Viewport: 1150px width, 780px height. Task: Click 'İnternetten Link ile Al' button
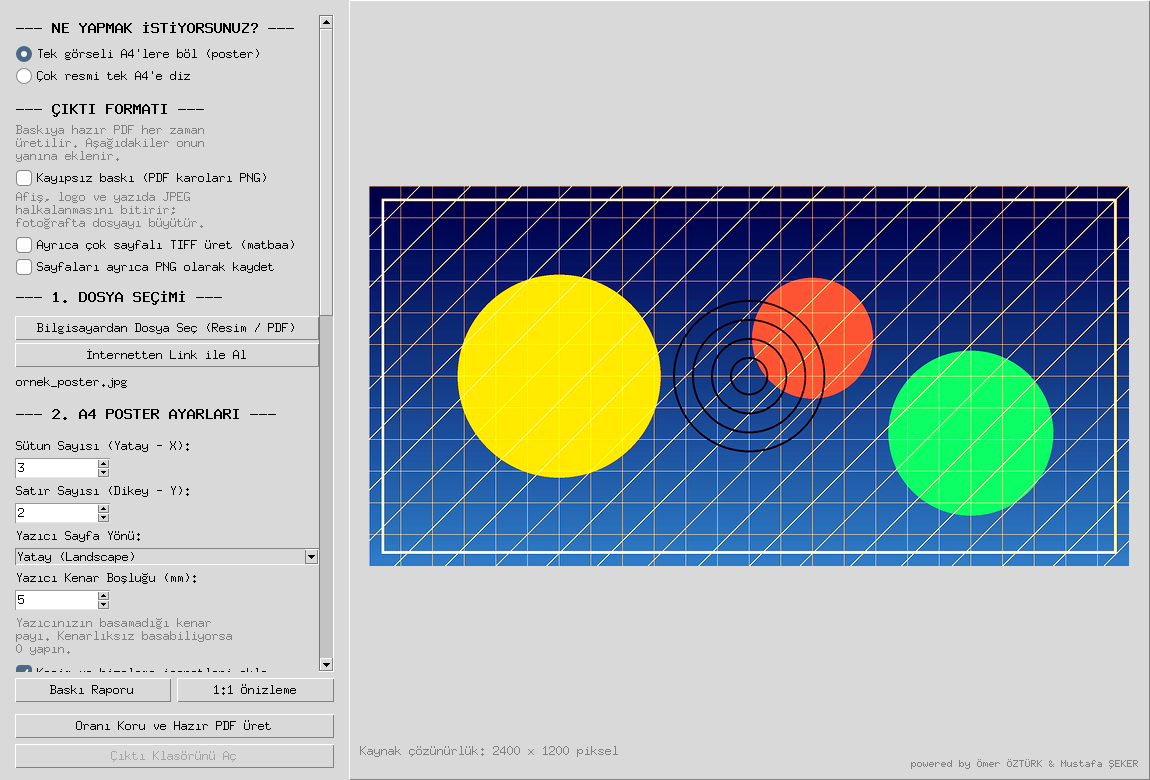166,355
